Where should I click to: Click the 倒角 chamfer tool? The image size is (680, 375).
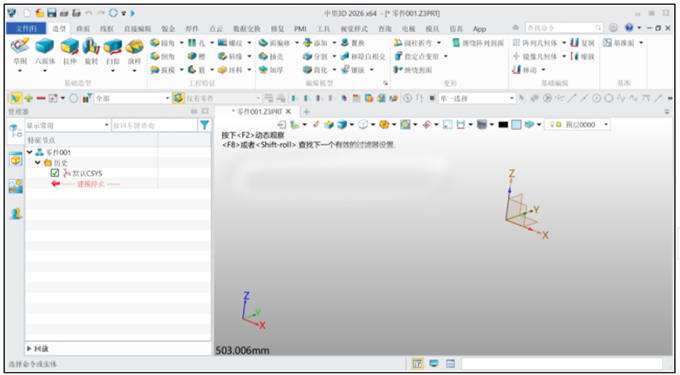(163, 56)
